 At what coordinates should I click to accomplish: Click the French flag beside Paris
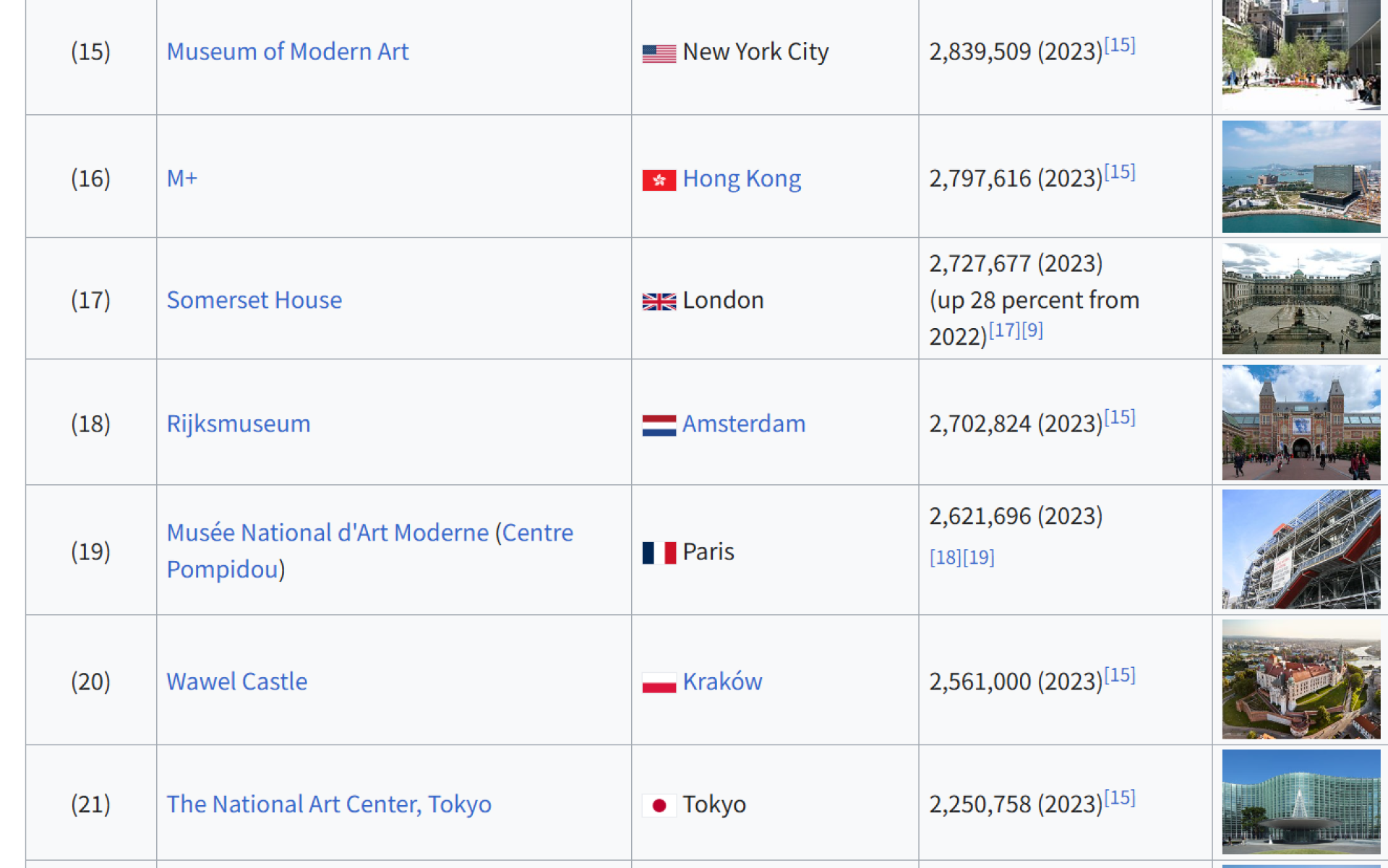(659, 553)
